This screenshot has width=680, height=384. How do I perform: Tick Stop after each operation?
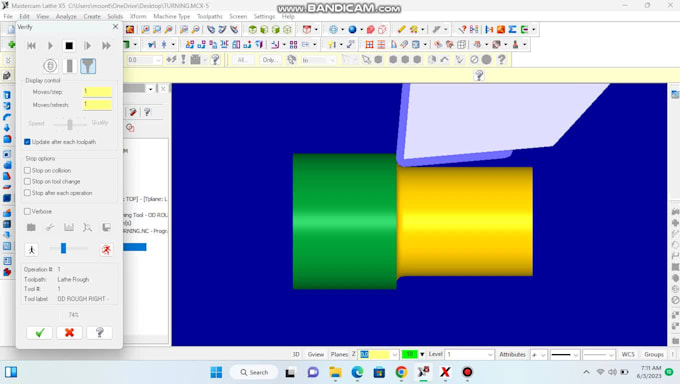point(27,193)
